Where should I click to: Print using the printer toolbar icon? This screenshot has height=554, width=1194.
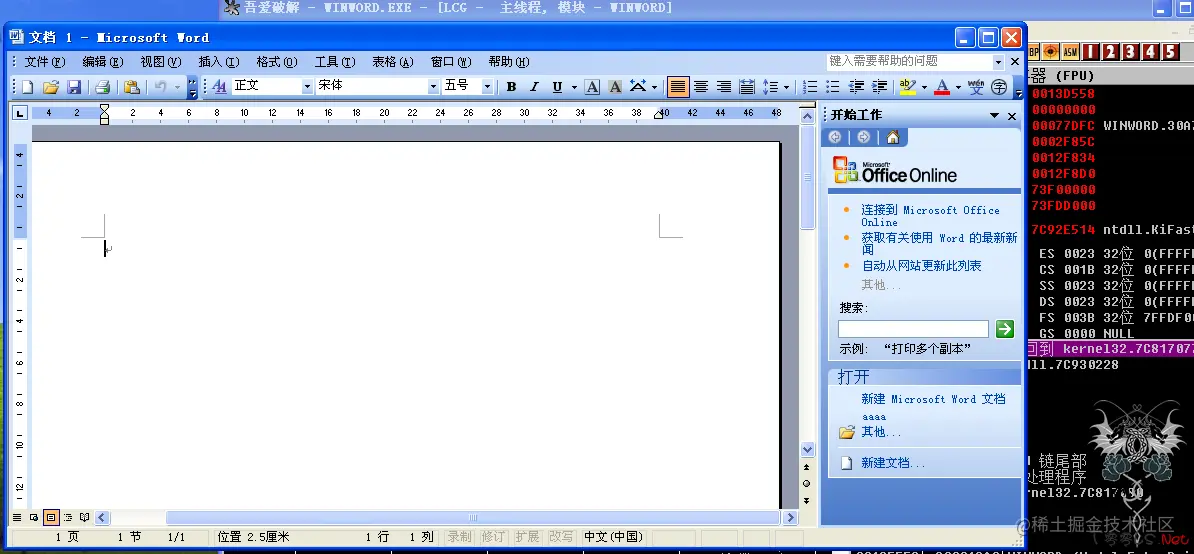pyautogui.click(x=103, y=88)
